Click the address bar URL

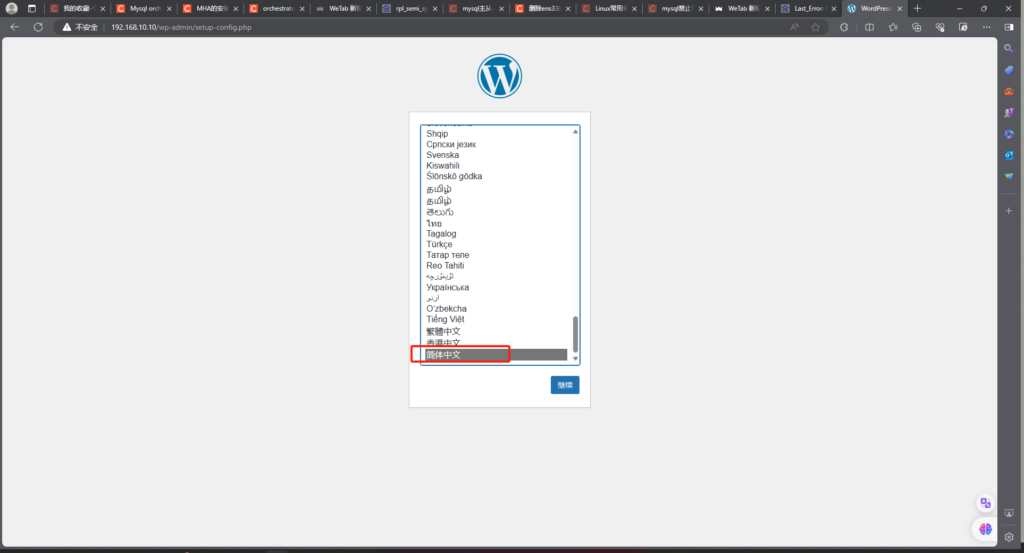(181, 27)
